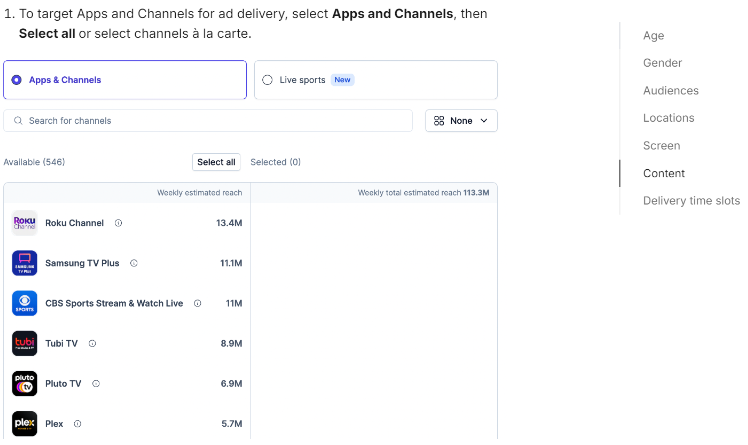Jump to Locations section in sidebar
The height and width of the screenshot is (445, 748).
coord(668,118)
